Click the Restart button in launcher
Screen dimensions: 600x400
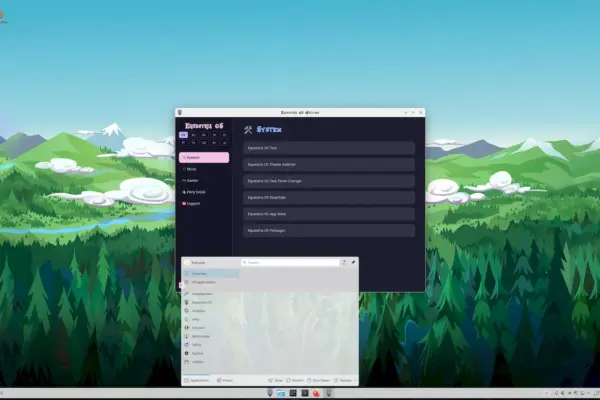click(x=295, y=380)
